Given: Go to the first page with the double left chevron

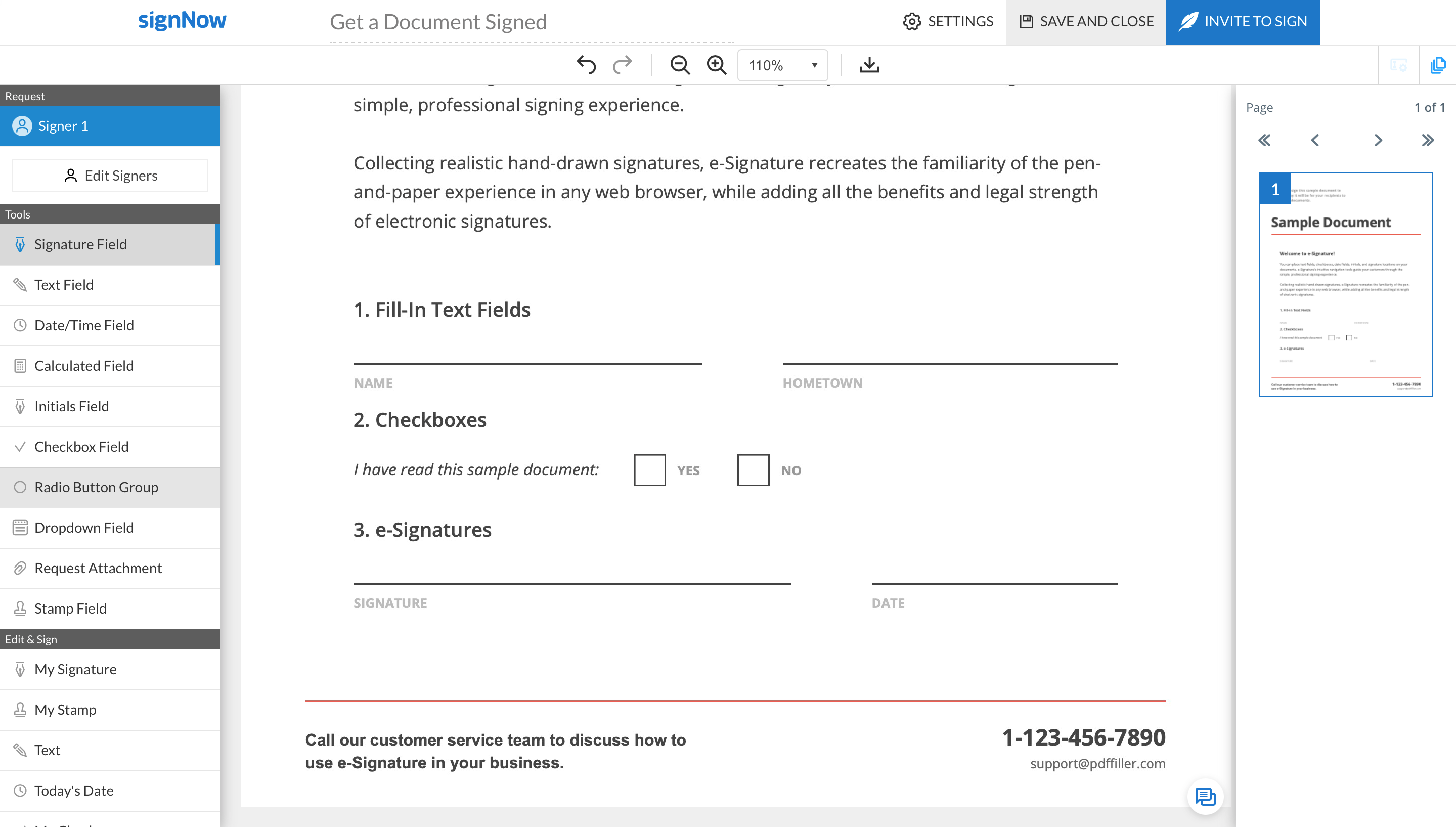Looking at the screenshot, I should pos(1264,140).
